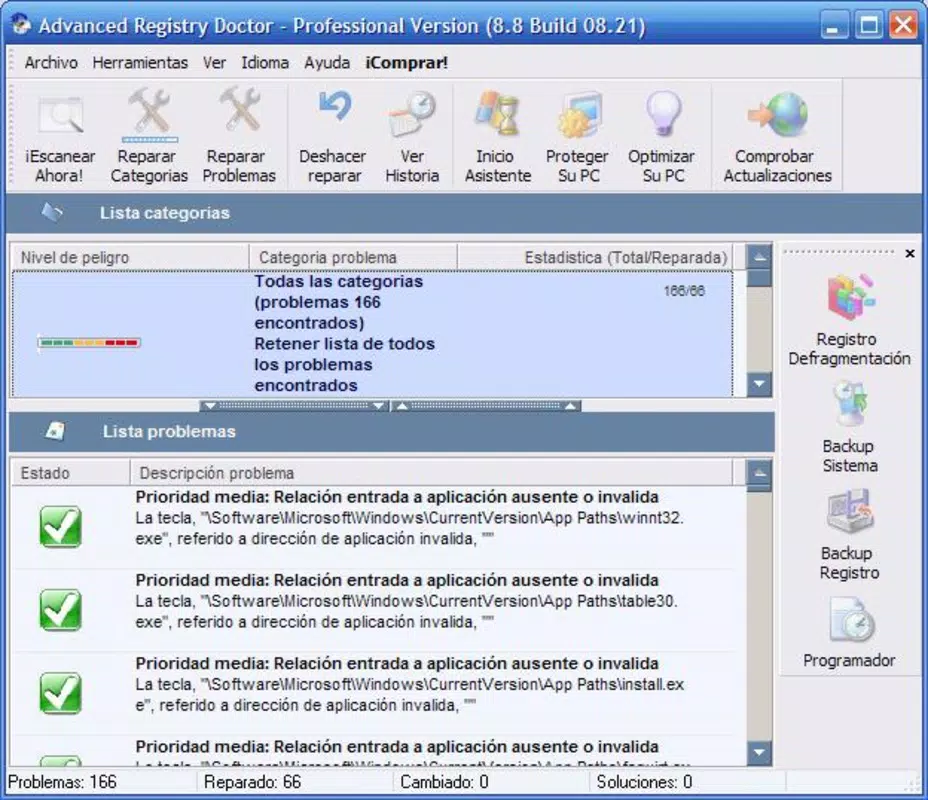Viewport: 928px width, 800px height.
Task: Click the problems list scroll up arrow
Action: coord(759,473)
